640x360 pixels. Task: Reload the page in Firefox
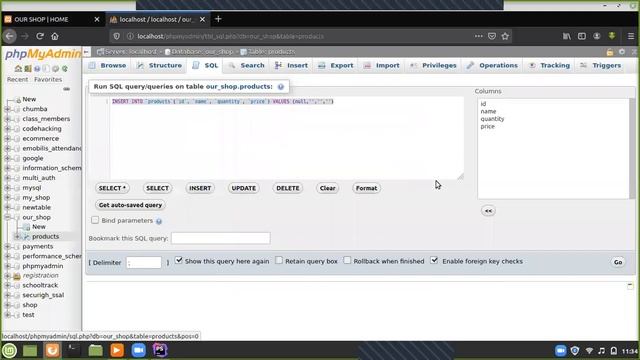pyautogui.click(x=40, y=36)
